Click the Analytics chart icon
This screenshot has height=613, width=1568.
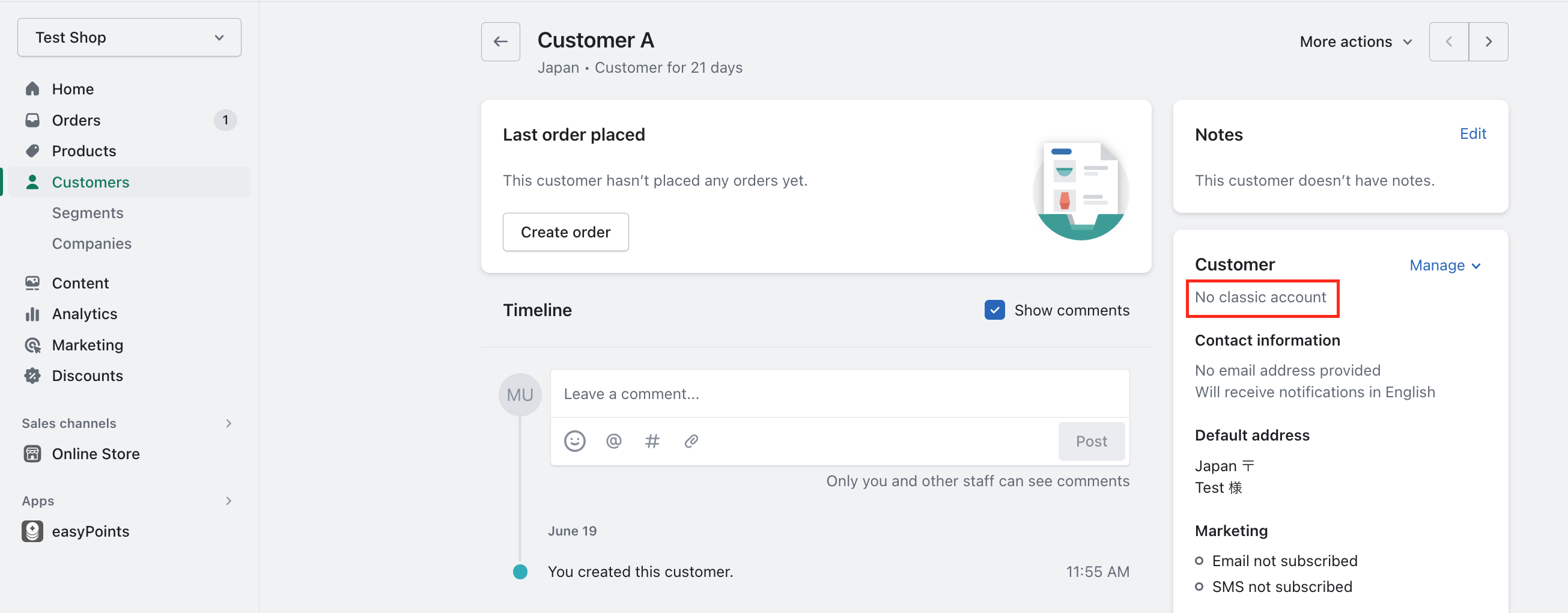click(x=33, y=314)
